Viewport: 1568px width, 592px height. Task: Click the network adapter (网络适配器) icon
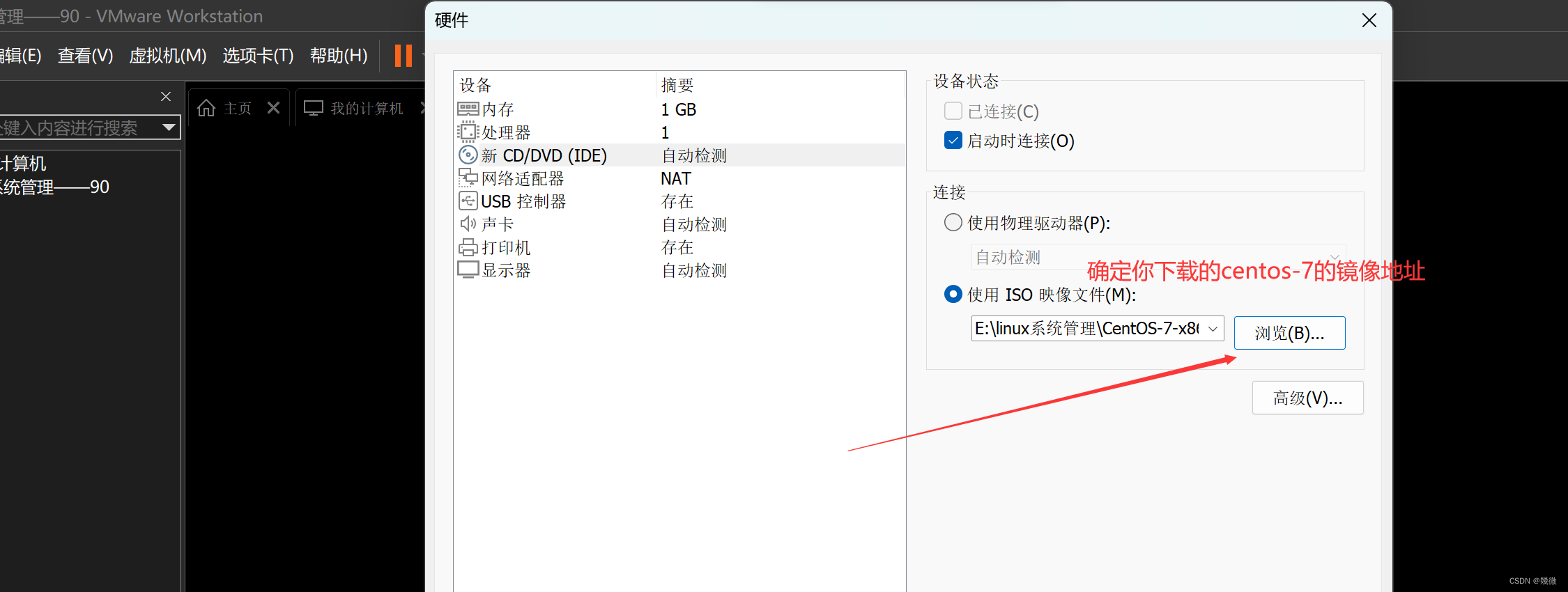coord(468,178)
